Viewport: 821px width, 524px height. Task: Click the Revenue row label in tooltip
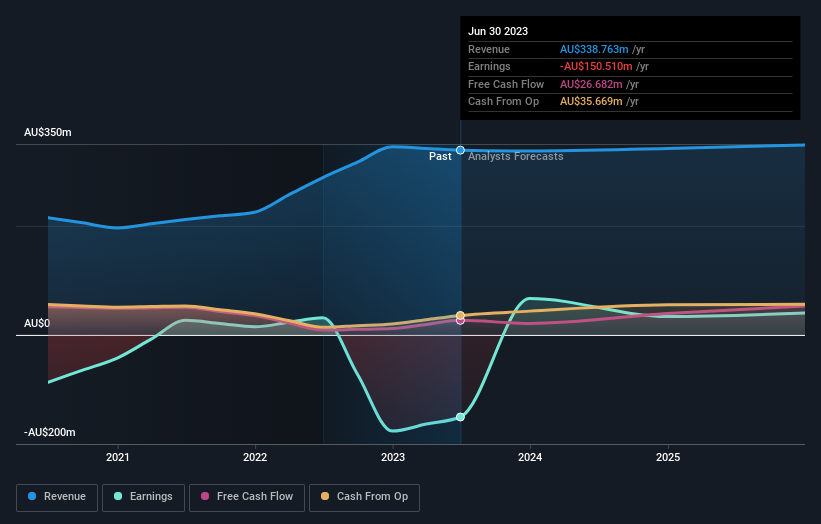[x=489, y=49]
